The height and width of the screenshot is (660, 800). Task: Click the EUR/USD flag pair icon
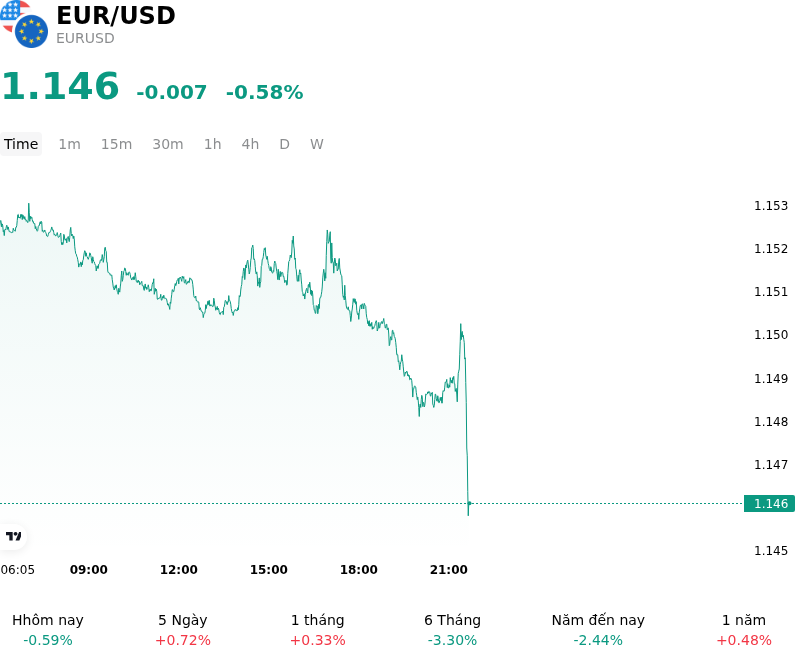(x=24, y=24)
